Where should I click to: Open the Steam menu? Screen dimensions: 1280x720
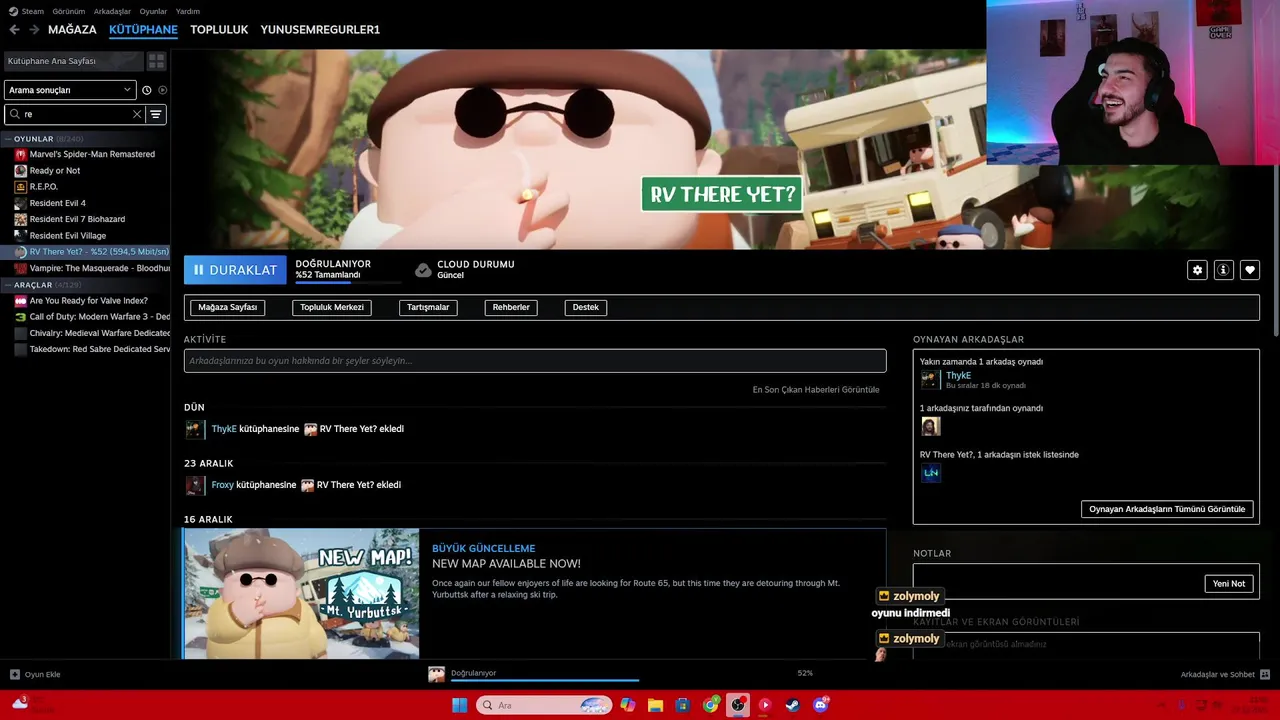point(26,11)
